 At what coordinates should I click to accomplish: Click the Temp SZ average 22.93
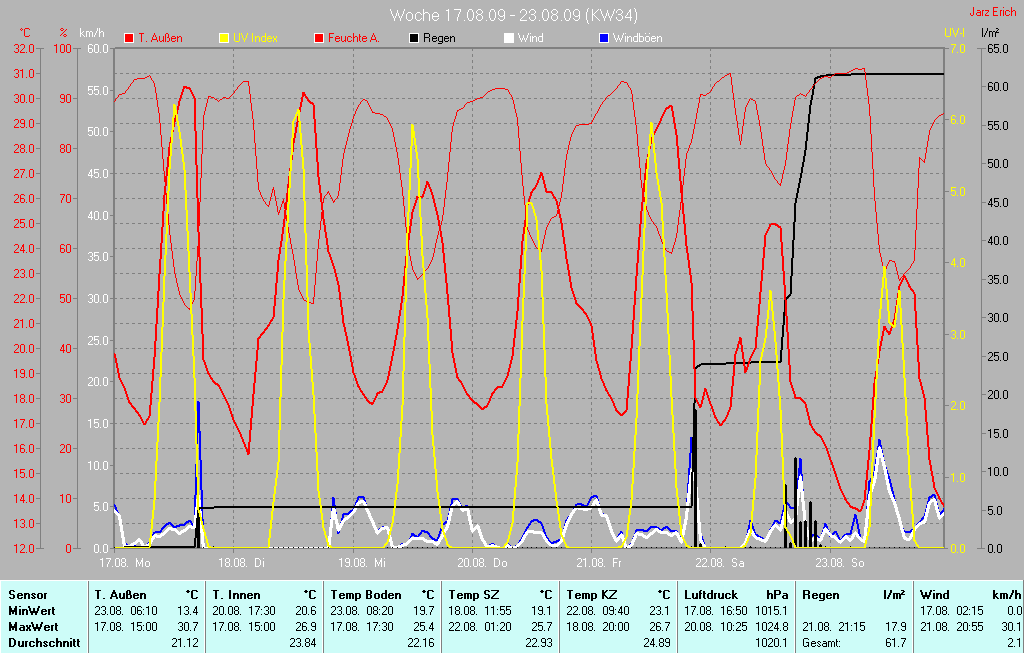click(538, 643)
